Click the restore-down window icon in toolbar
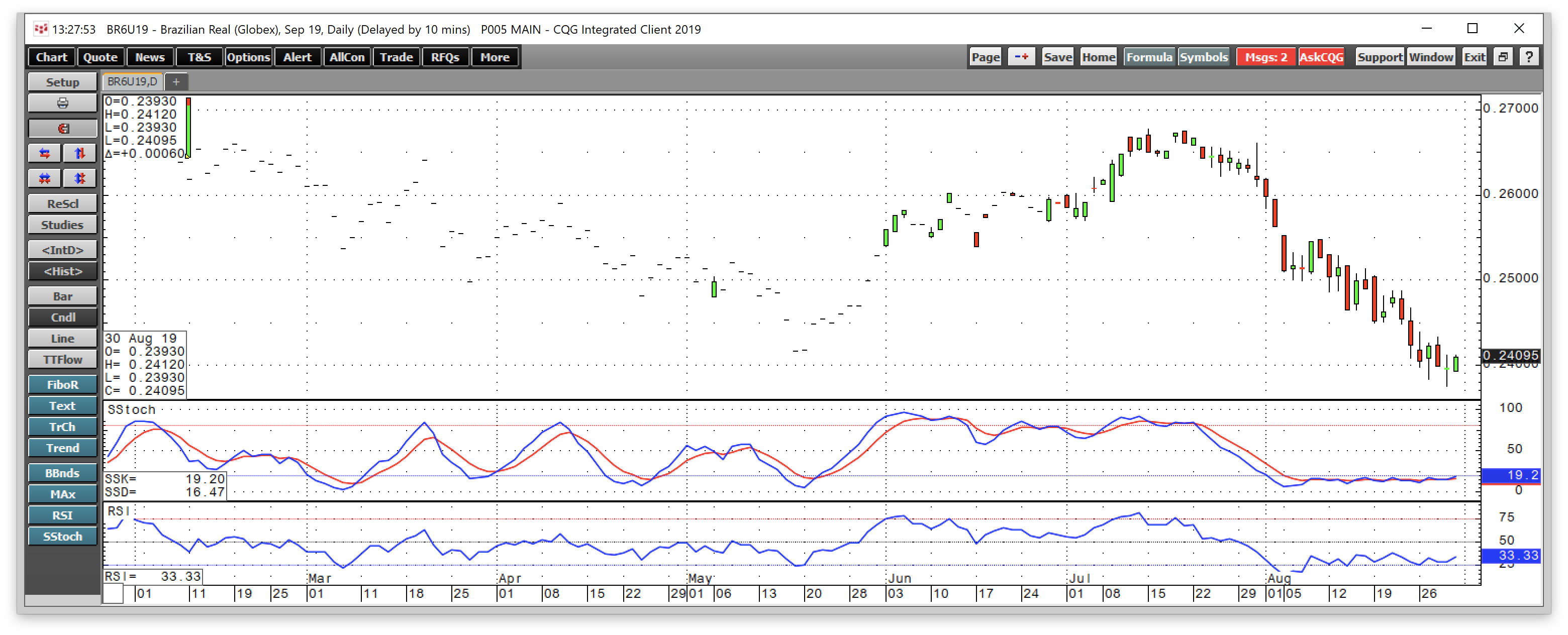 1503,57
